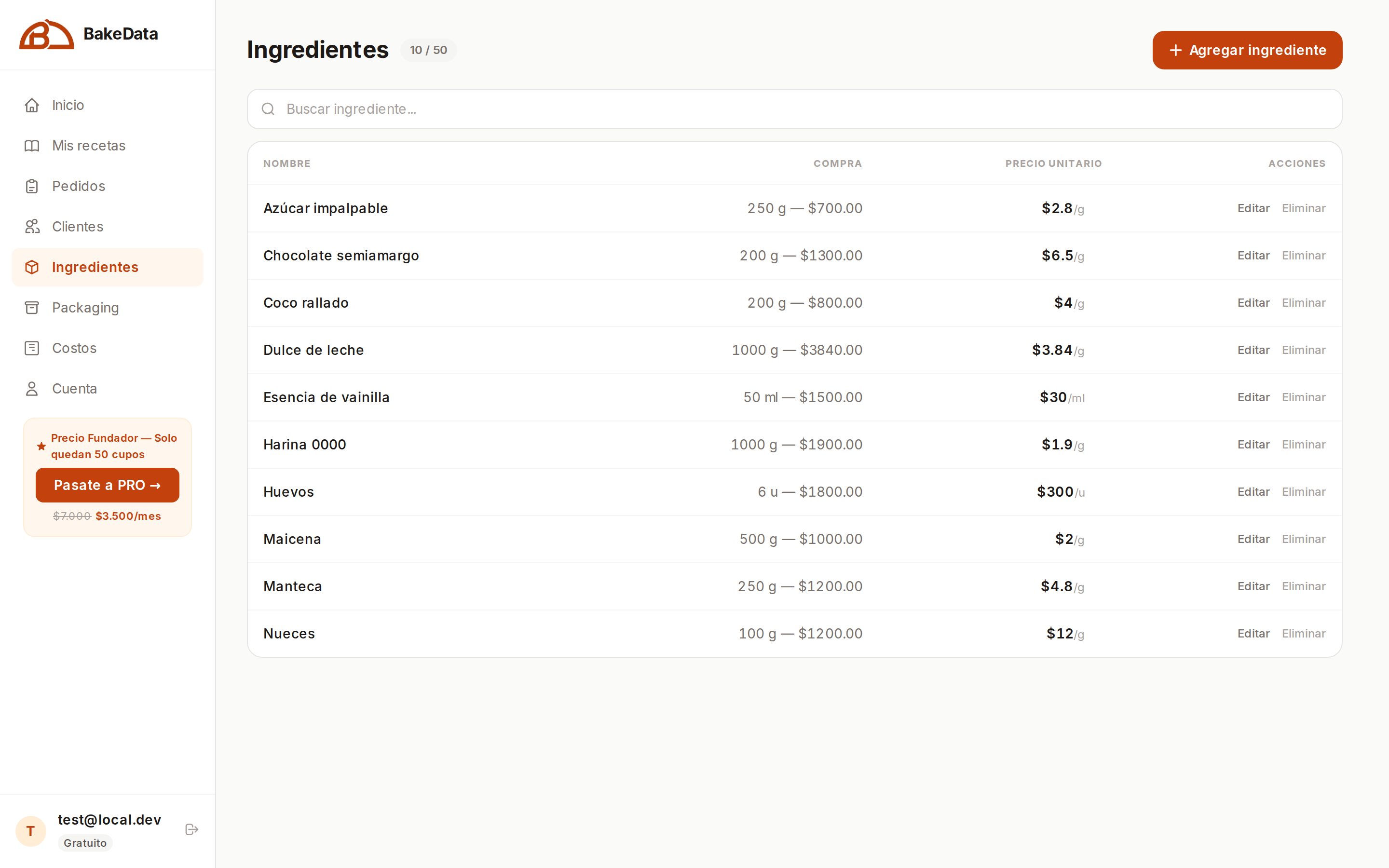The image size is (1389, 868).
Task: Click unit price $30/ml
Action: (1062, 397)
